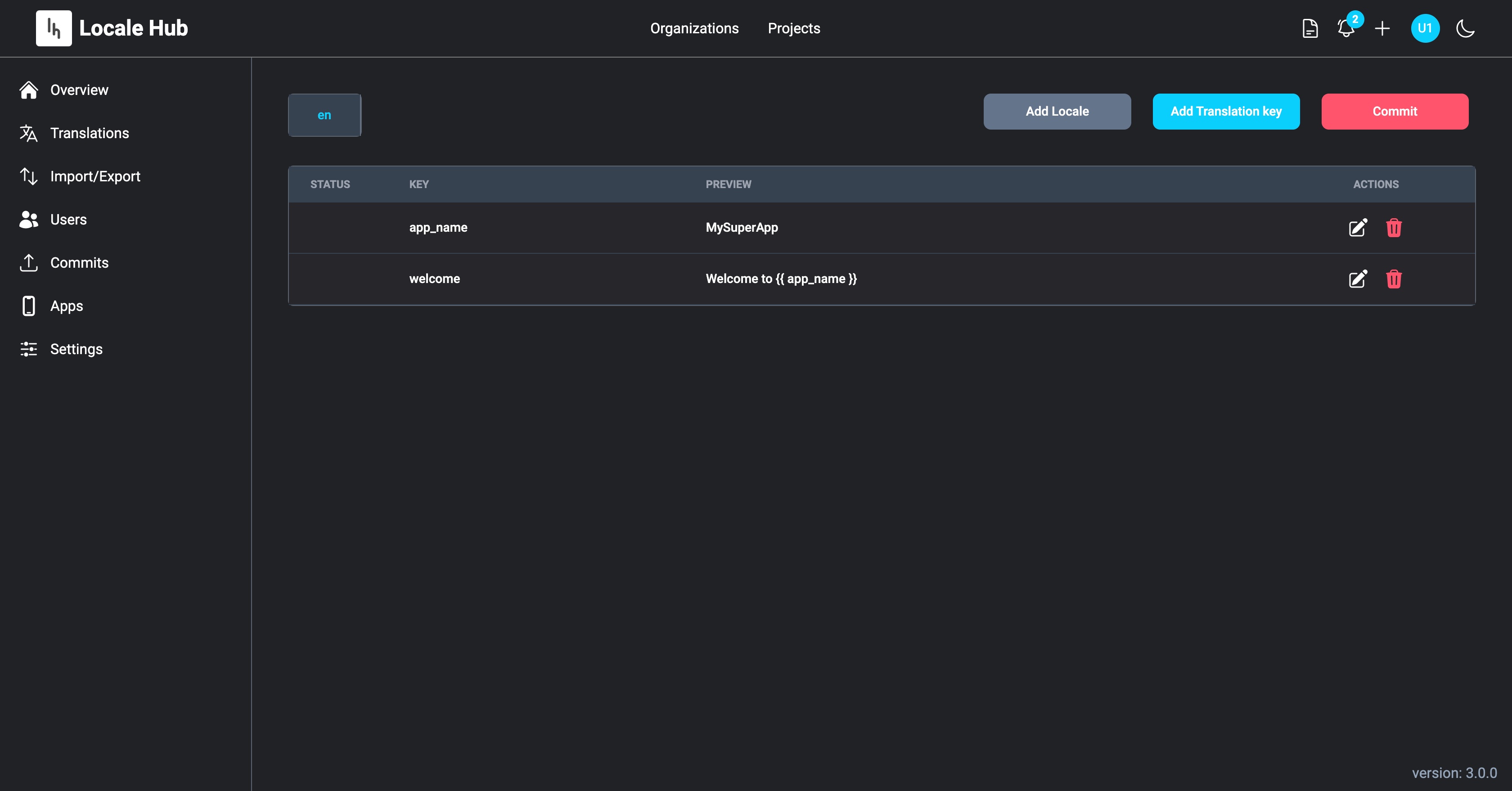Click the STATUS column header
This screenshot has height=791, width=1512.
pyautogui.click(x=330, y=184)
